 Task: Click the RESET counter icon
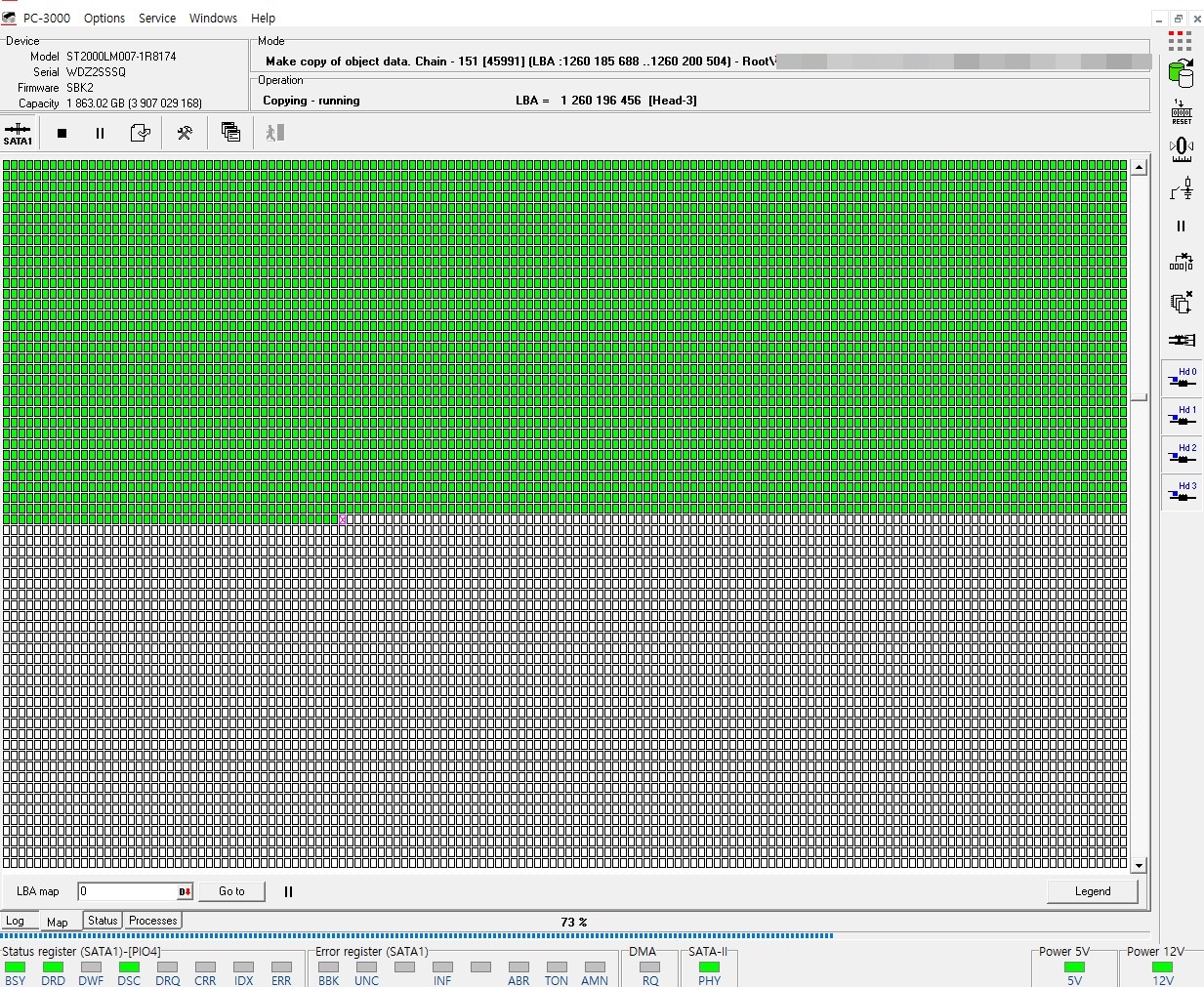coord(1181,111)
